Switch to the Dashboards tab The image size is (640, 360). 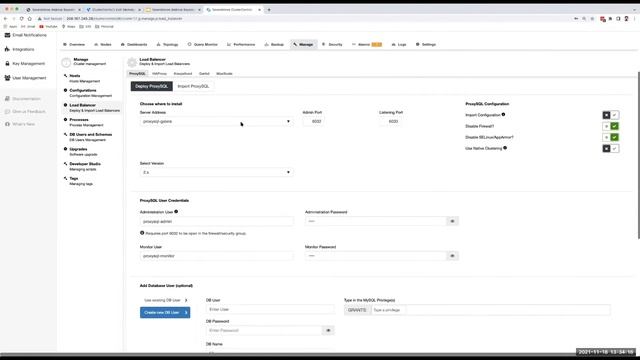[134, 44]
